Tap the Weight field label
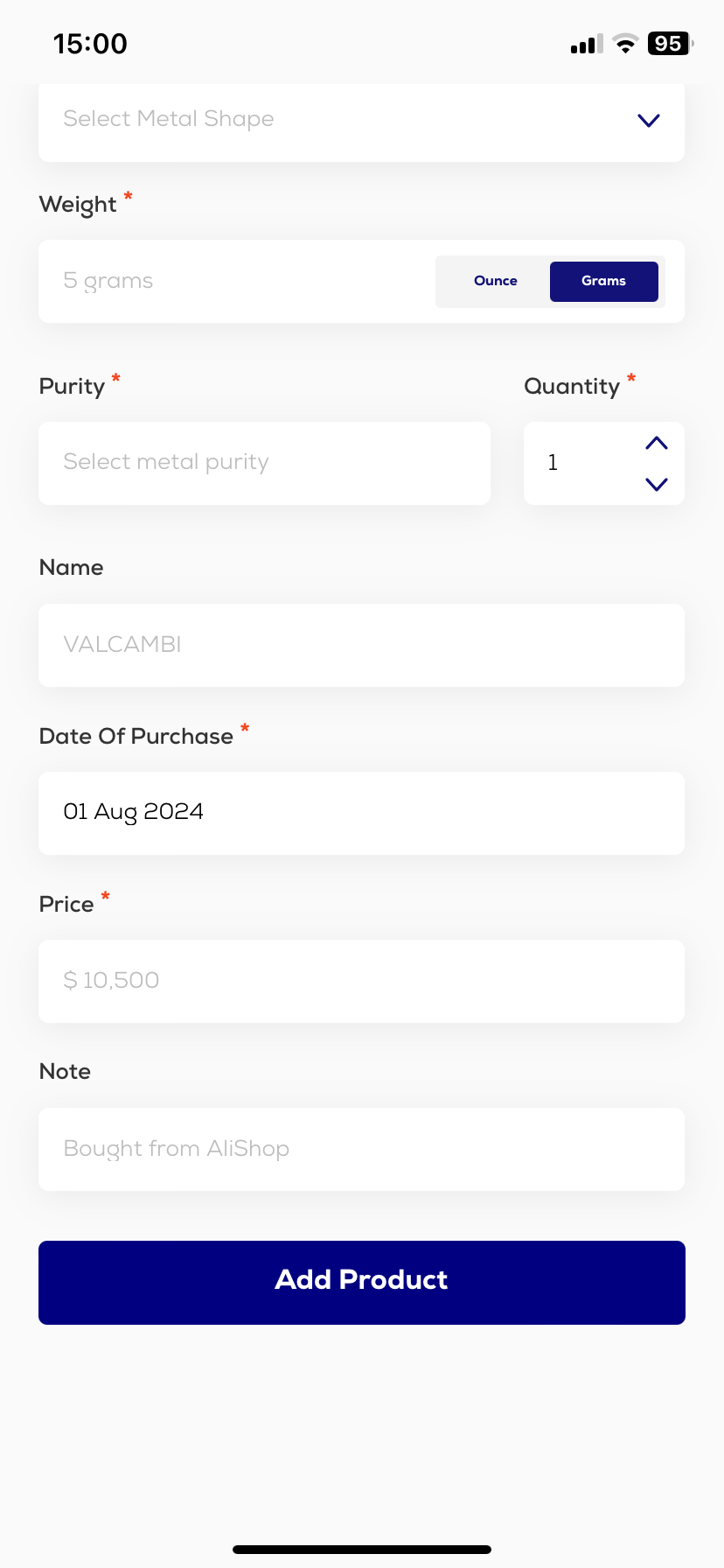 pos(78,205)
